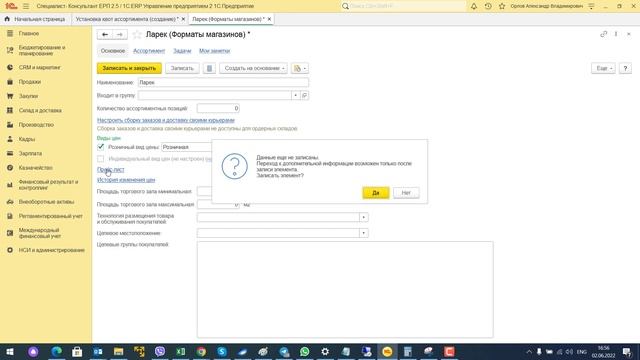Open Мои заметки link tab
The height and width of the screenshot is (360, 640).
click(215, 51)
